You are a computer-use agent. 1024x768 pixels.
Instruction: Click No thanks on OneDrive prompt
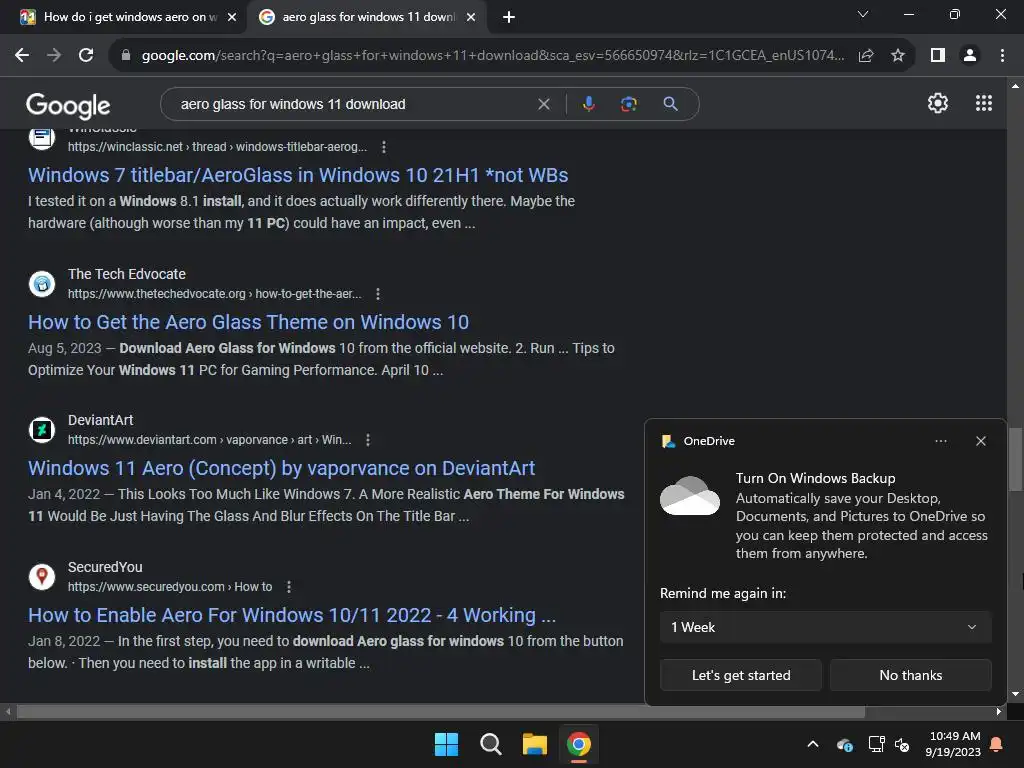point(910,675)
